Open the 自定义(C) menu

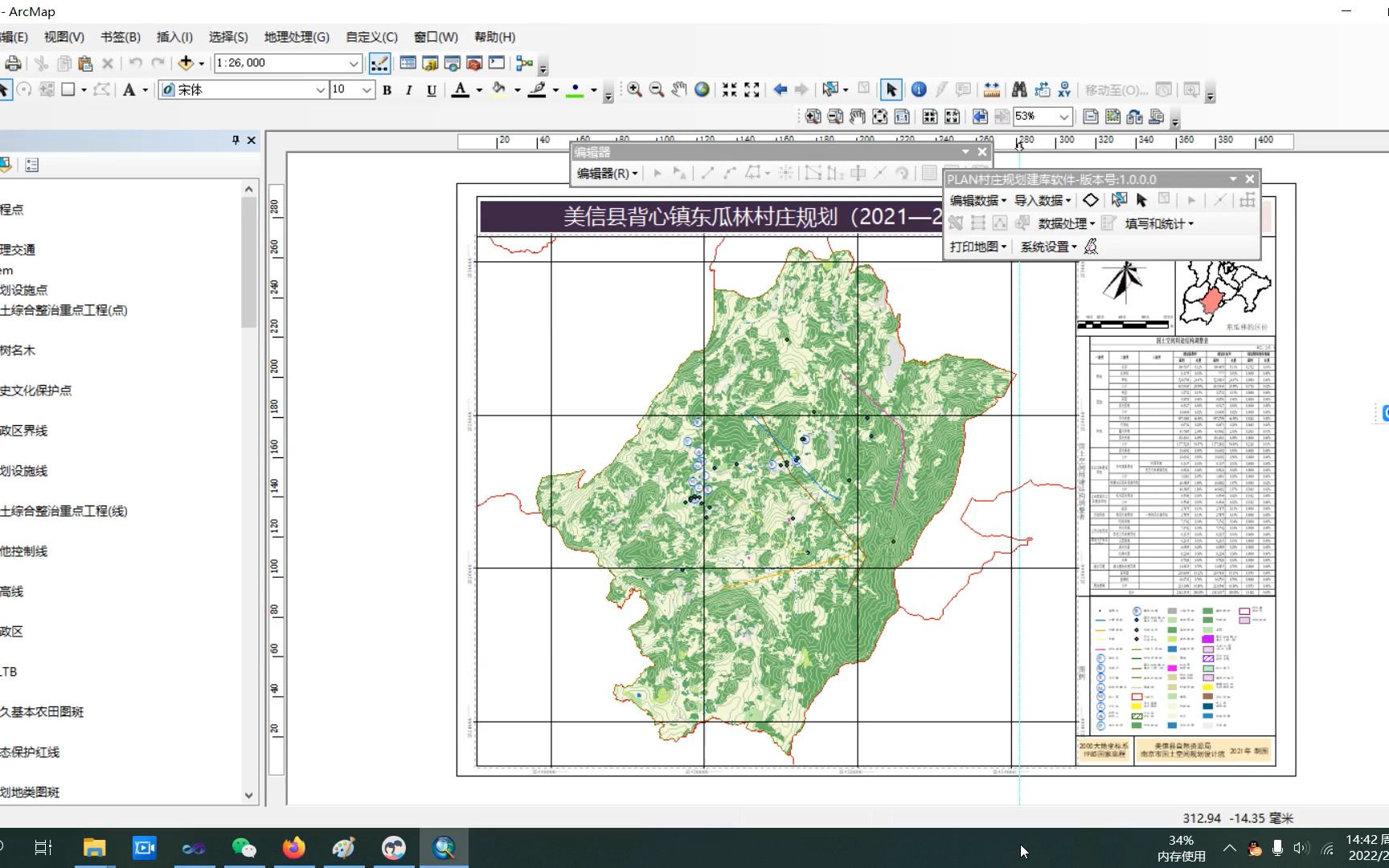pos(371,37)
